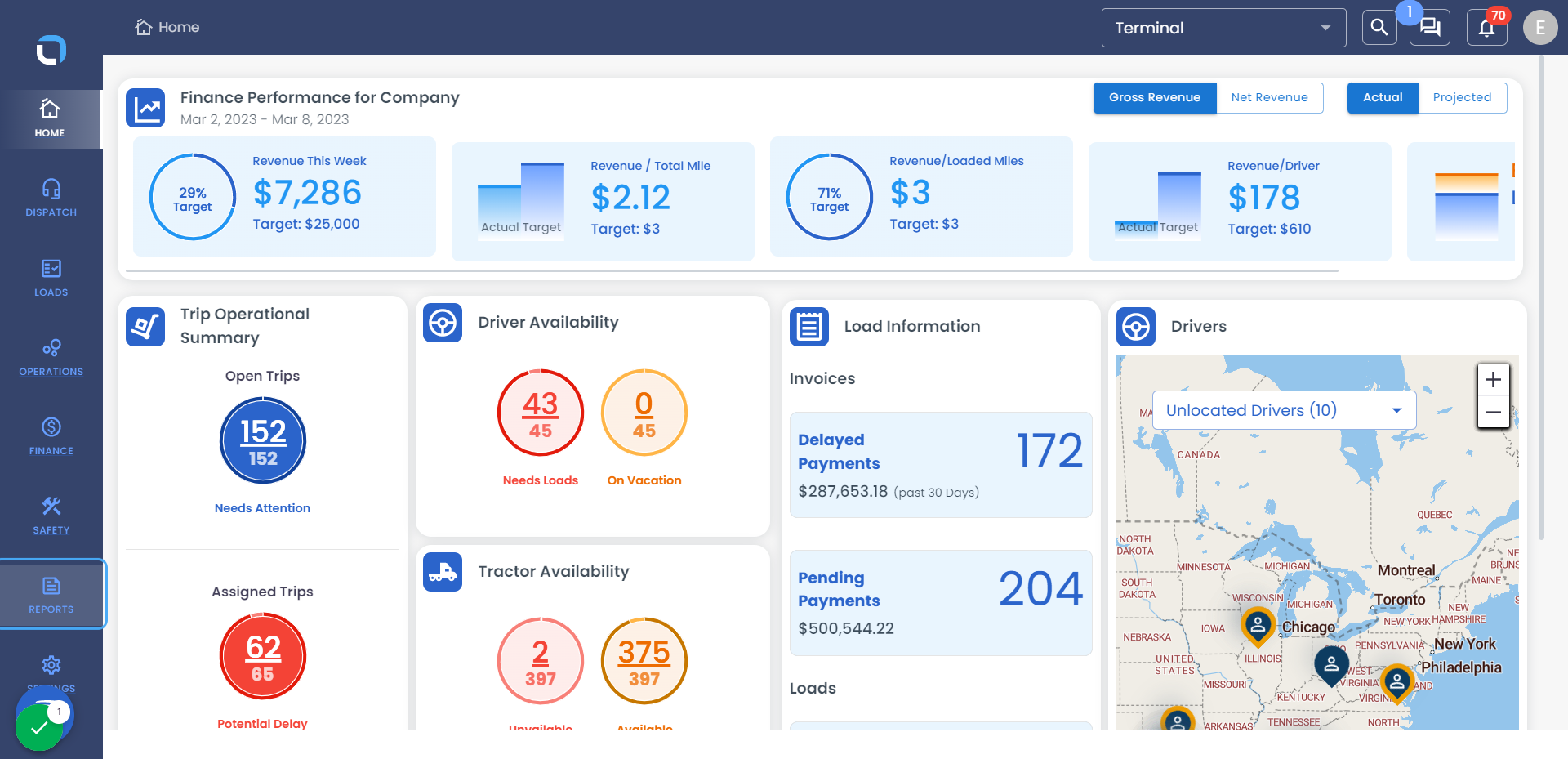This screenshot has height=759, width=1568.
Task: Open the search icon in top bar
Action: click(1379, 28)
